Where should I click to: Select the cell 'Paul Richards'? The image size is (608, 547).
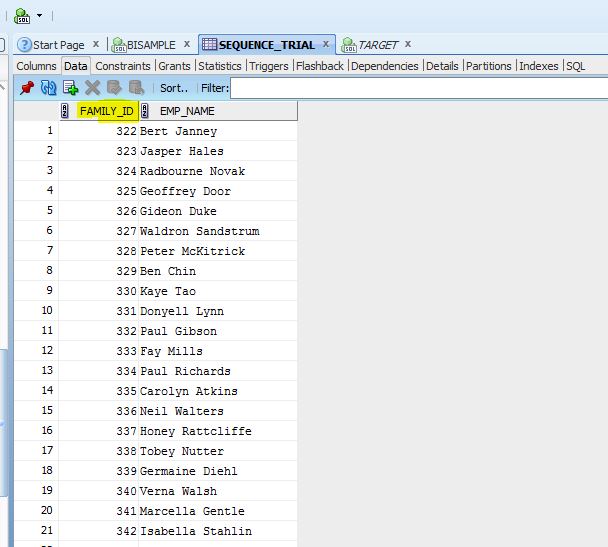218,371
